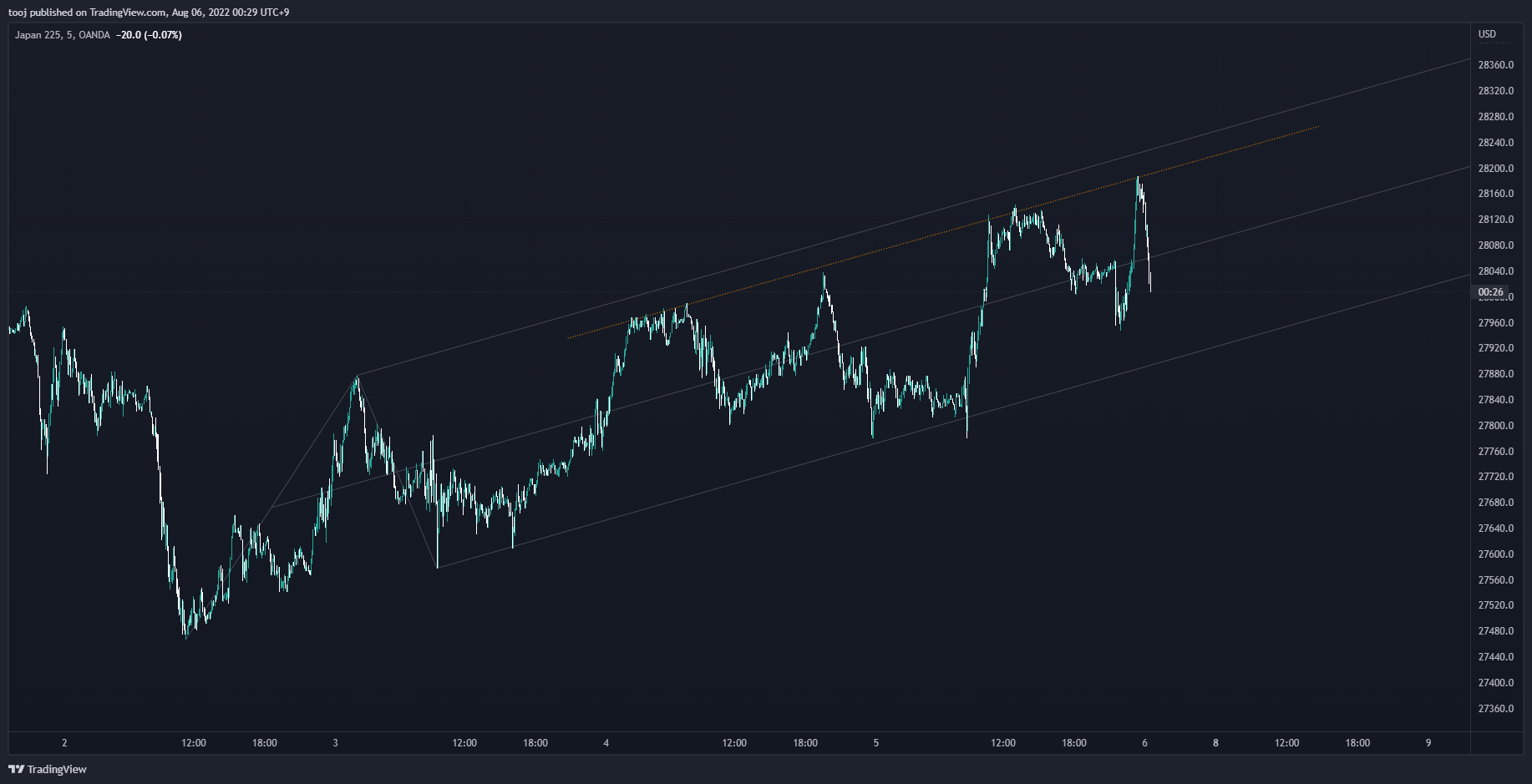This screenshot has width=1532, height=784.
Task: Click the date label 2 on the time axis
Action: tap(64, 743)
